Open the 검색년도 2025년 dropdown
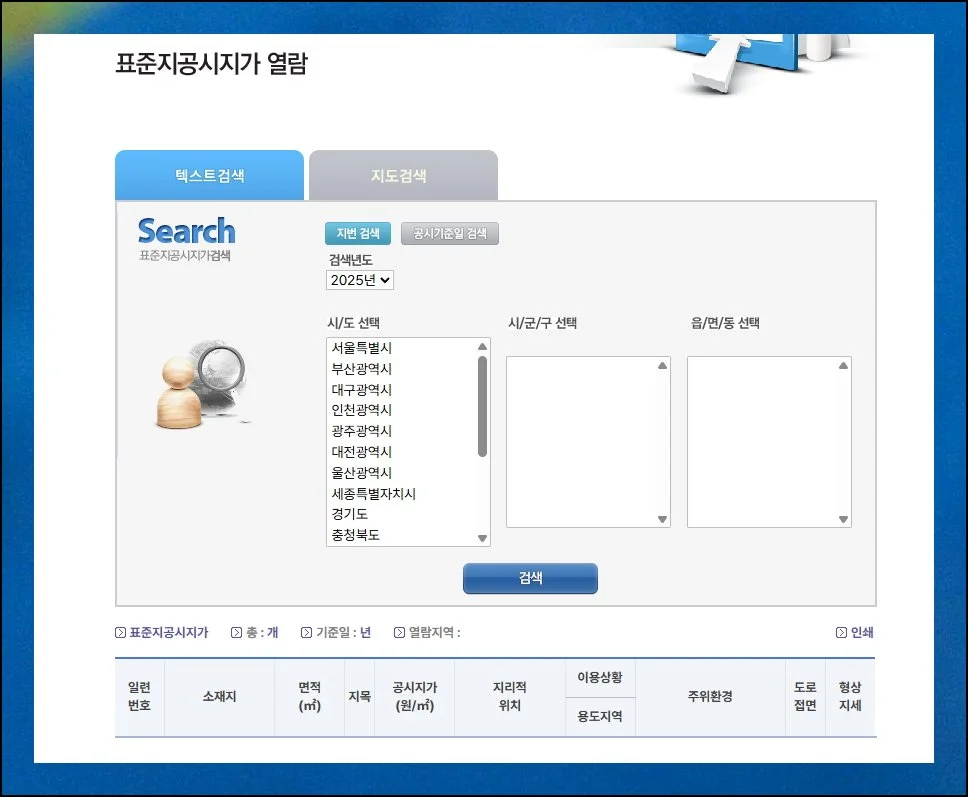Viewport: 968px width, 797px height. [360, 280]
